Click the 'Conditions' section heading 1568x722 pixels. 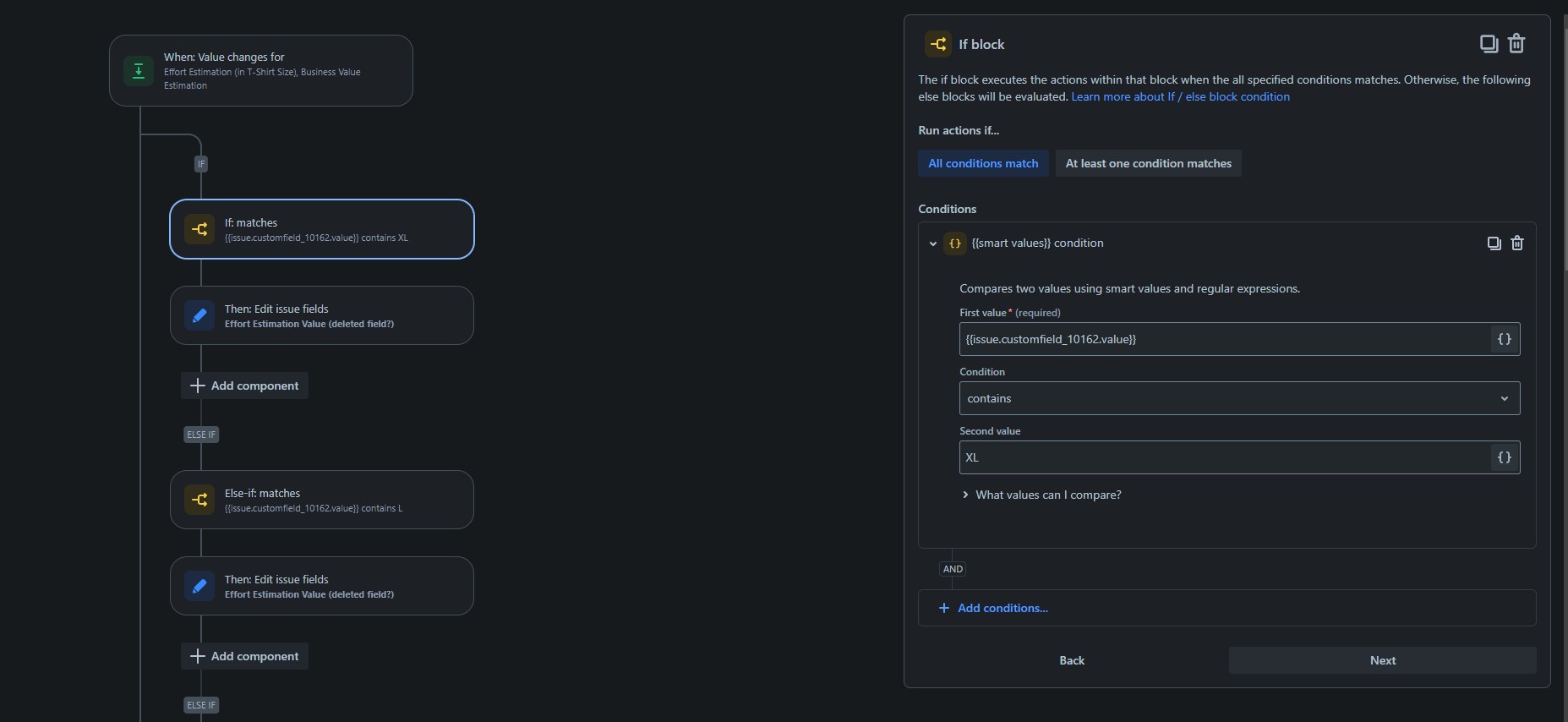tap(947, 209)
